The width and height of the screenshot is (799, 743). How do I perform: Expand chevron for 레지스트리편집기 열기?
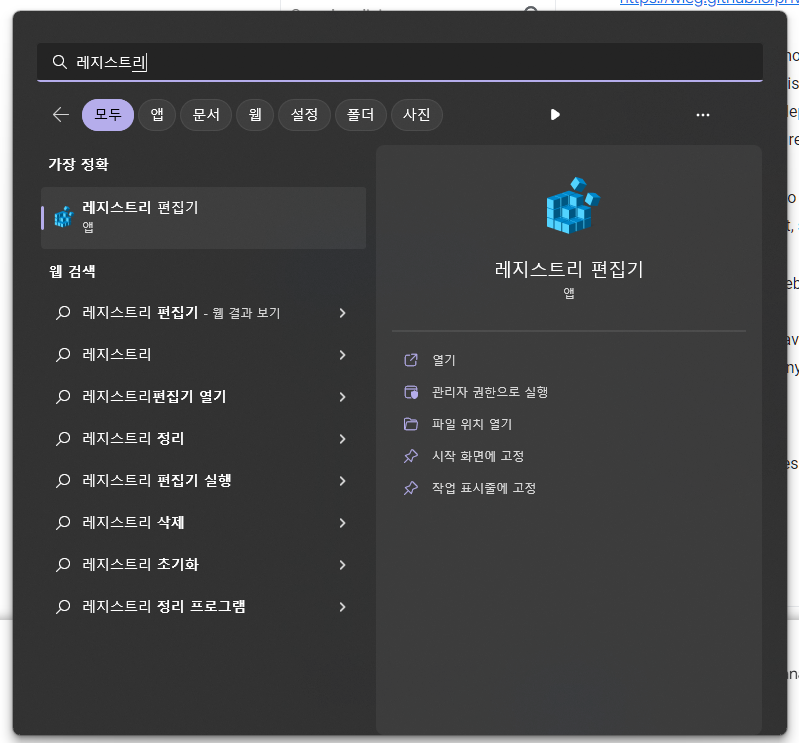pos(342,397)
